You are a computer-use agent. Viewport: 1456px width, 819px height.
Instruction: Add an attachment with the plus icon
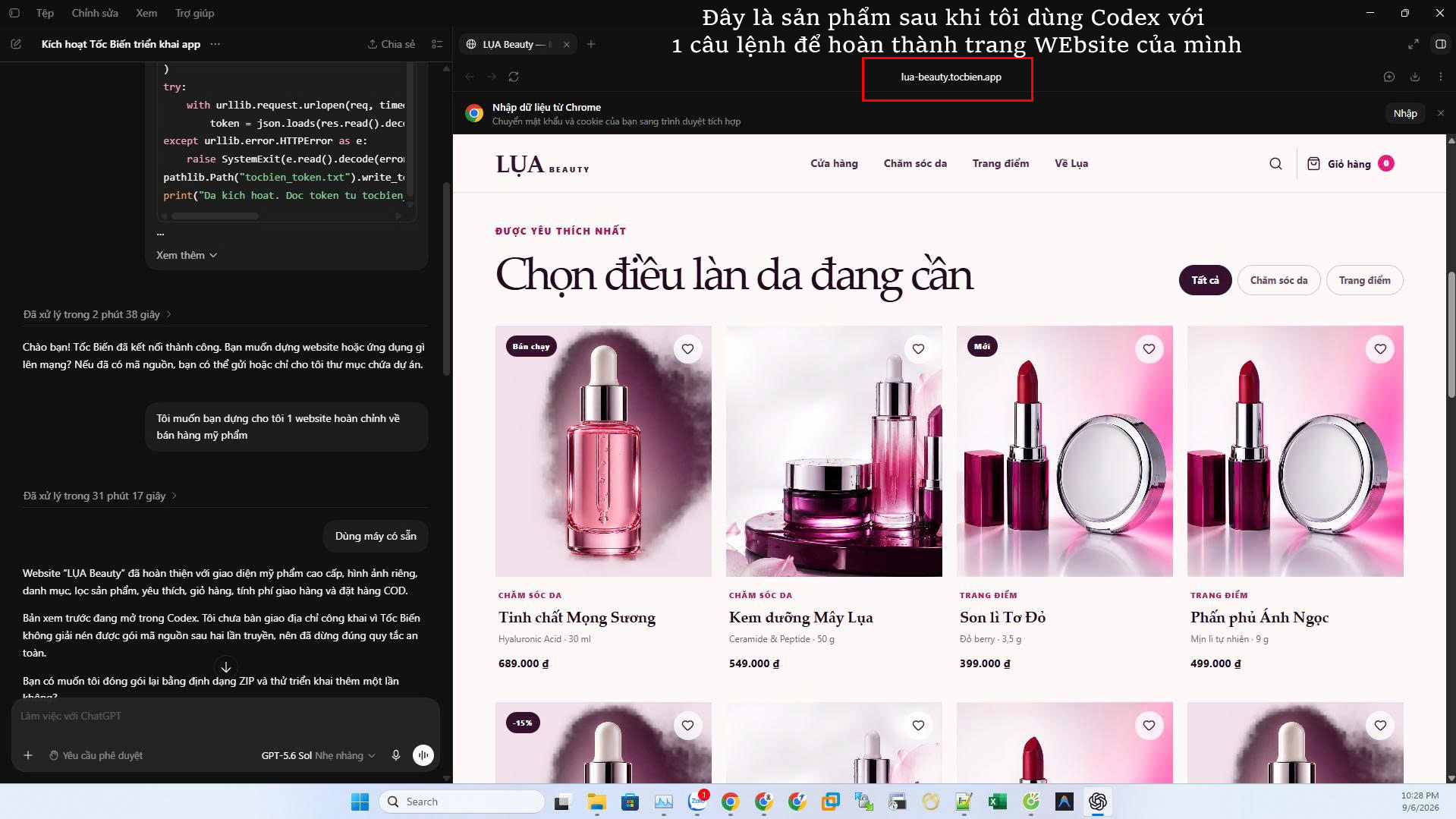pyautogui.click(x=28, y=755)
